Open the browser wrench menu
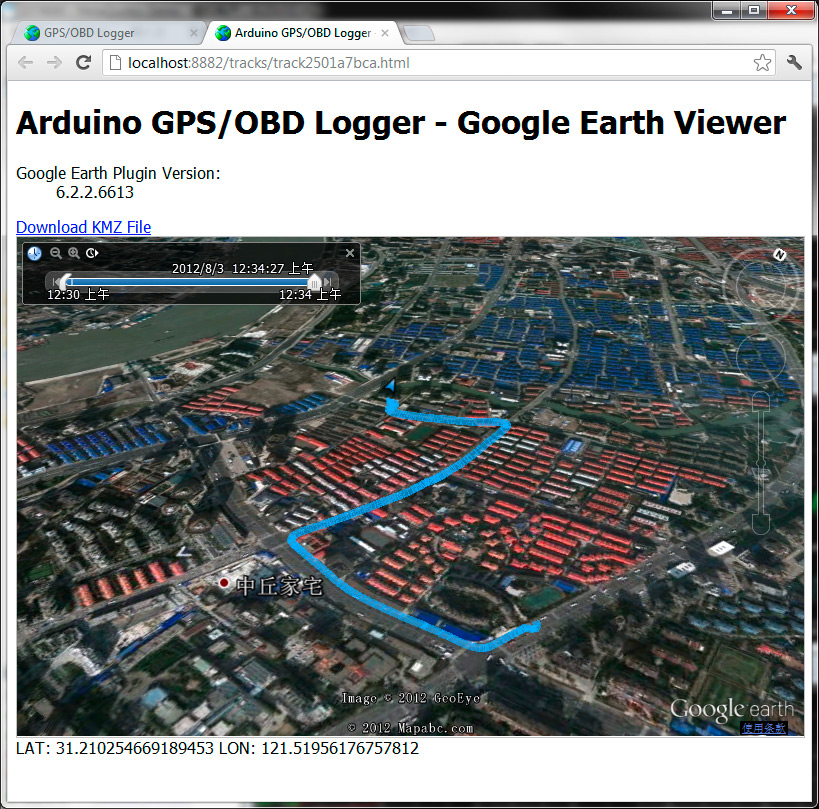819x809 pixels. point(794,63)
